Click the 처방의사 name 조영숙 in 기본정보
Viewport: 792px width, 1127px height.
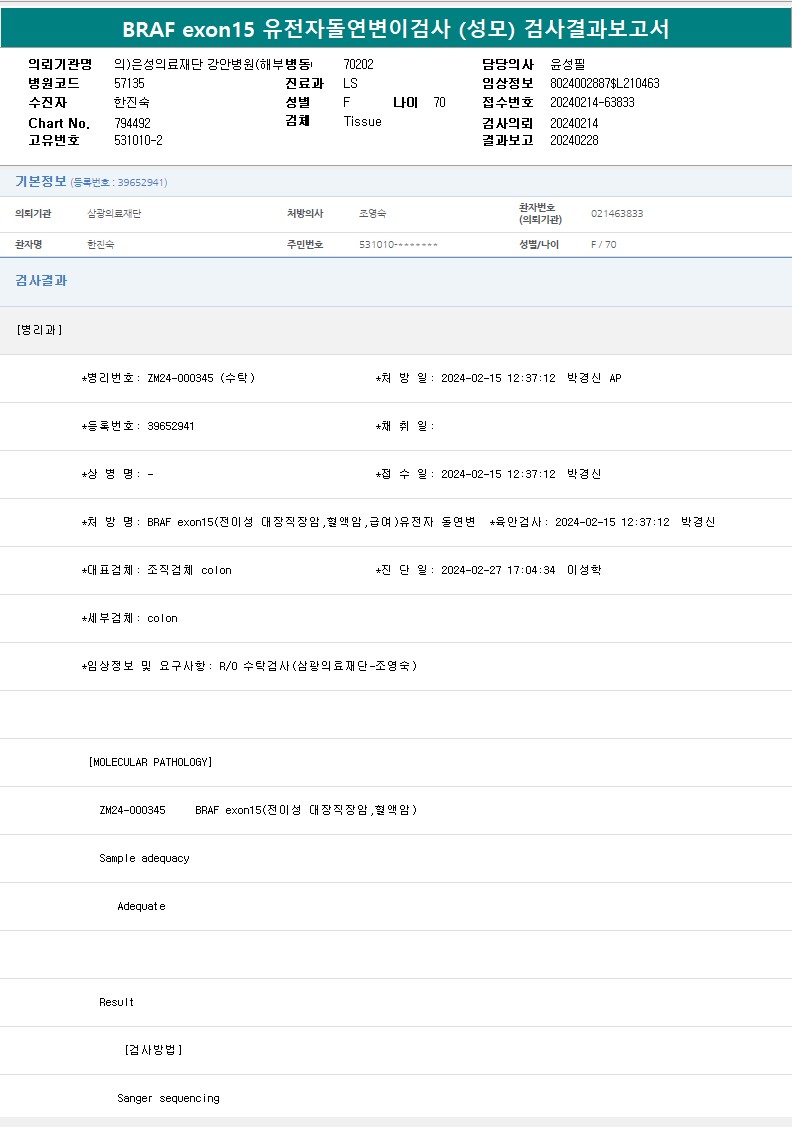374,214
